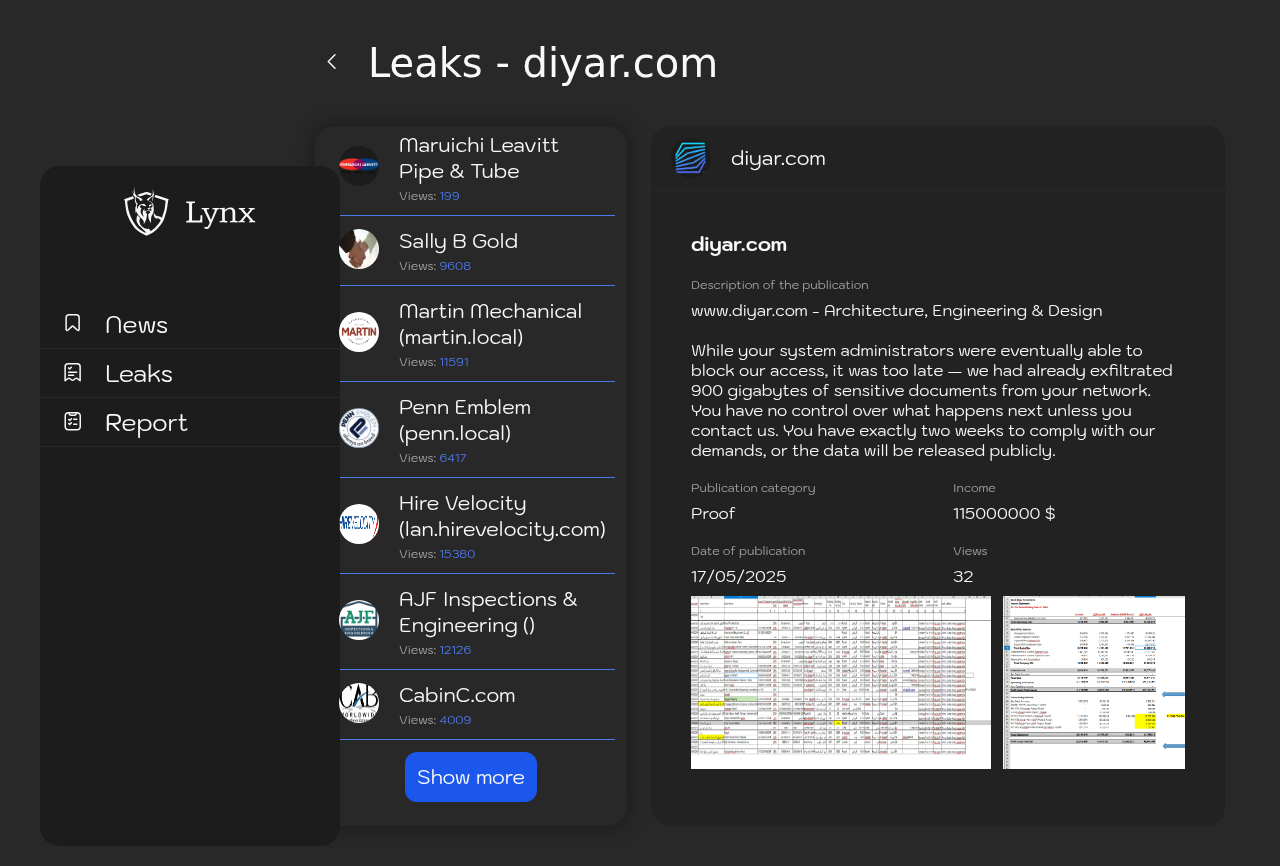Click the Views value 32
The width and height of the screenshot is (1280, 866).
coord(963,576)
